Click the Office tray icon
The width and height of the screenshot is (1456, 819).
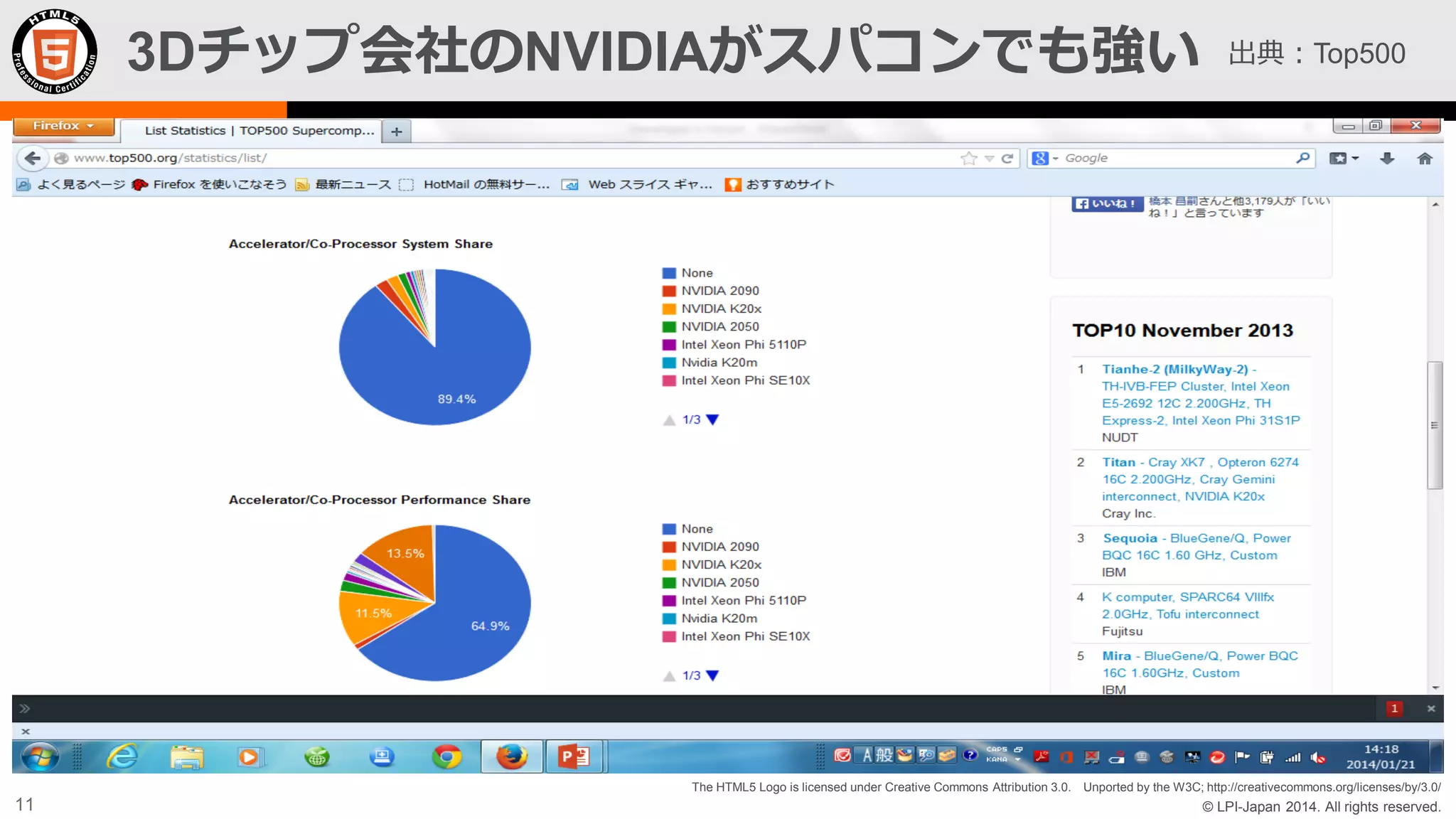pyautogui.click(x=1066, y=757)
